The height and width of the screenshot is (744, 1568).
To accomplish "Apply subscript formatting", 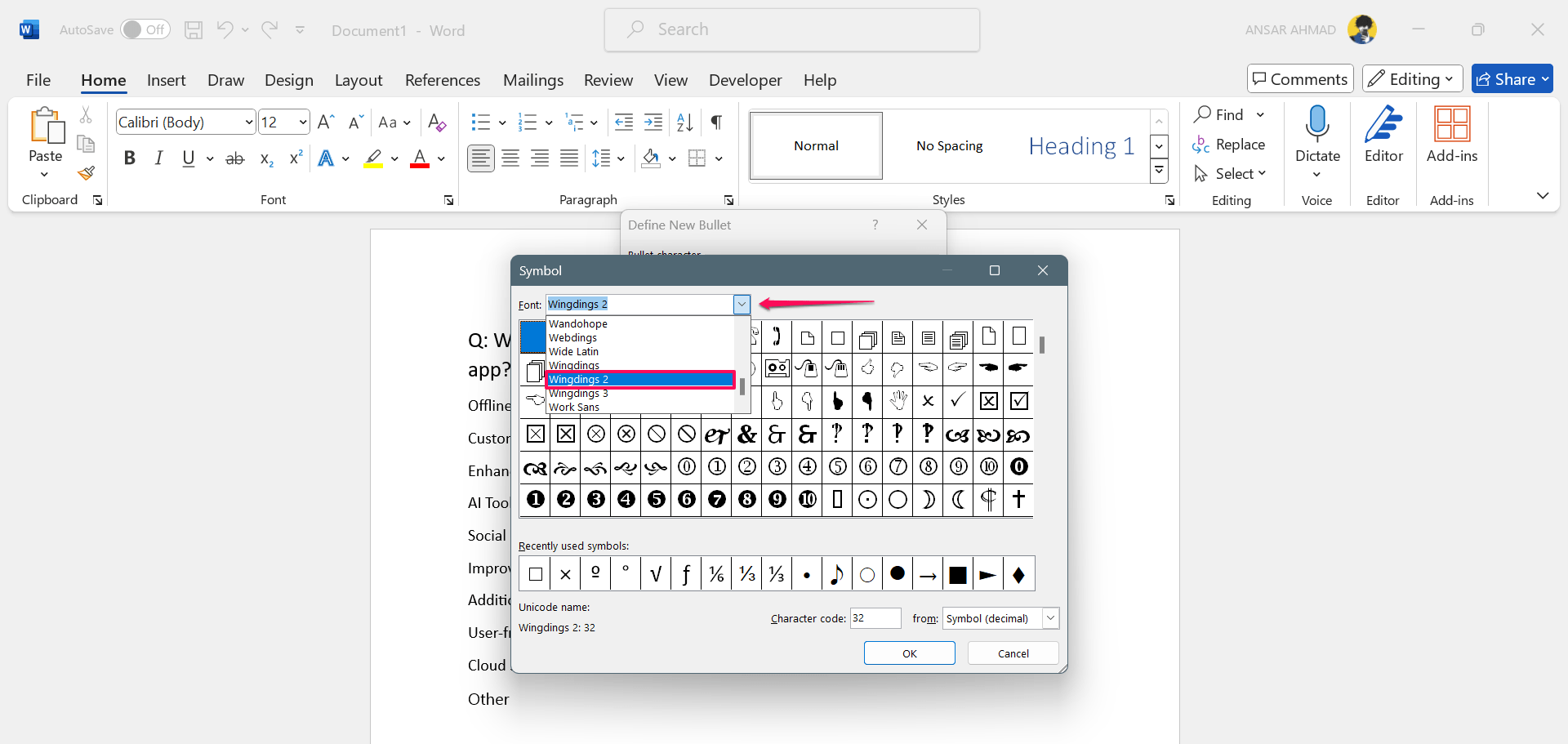I will click(266, 158).
